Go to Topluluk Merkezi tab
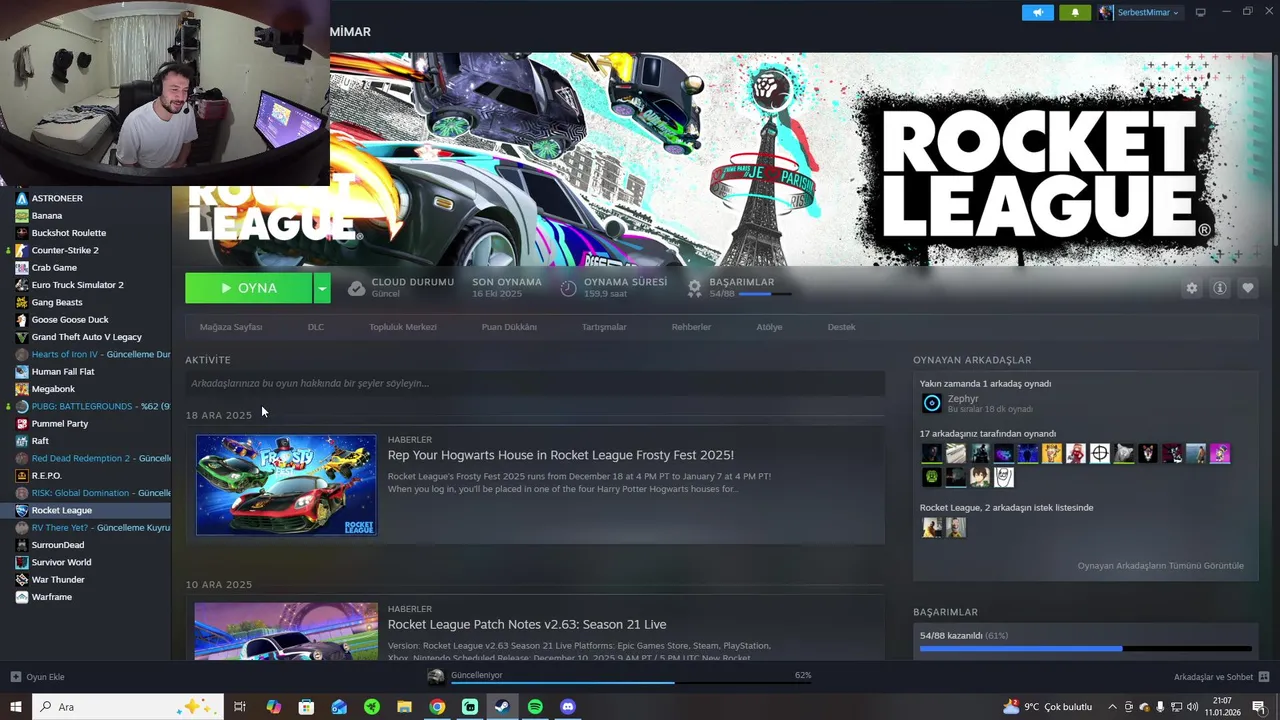The image size is (1280, 720). [403, 327]
